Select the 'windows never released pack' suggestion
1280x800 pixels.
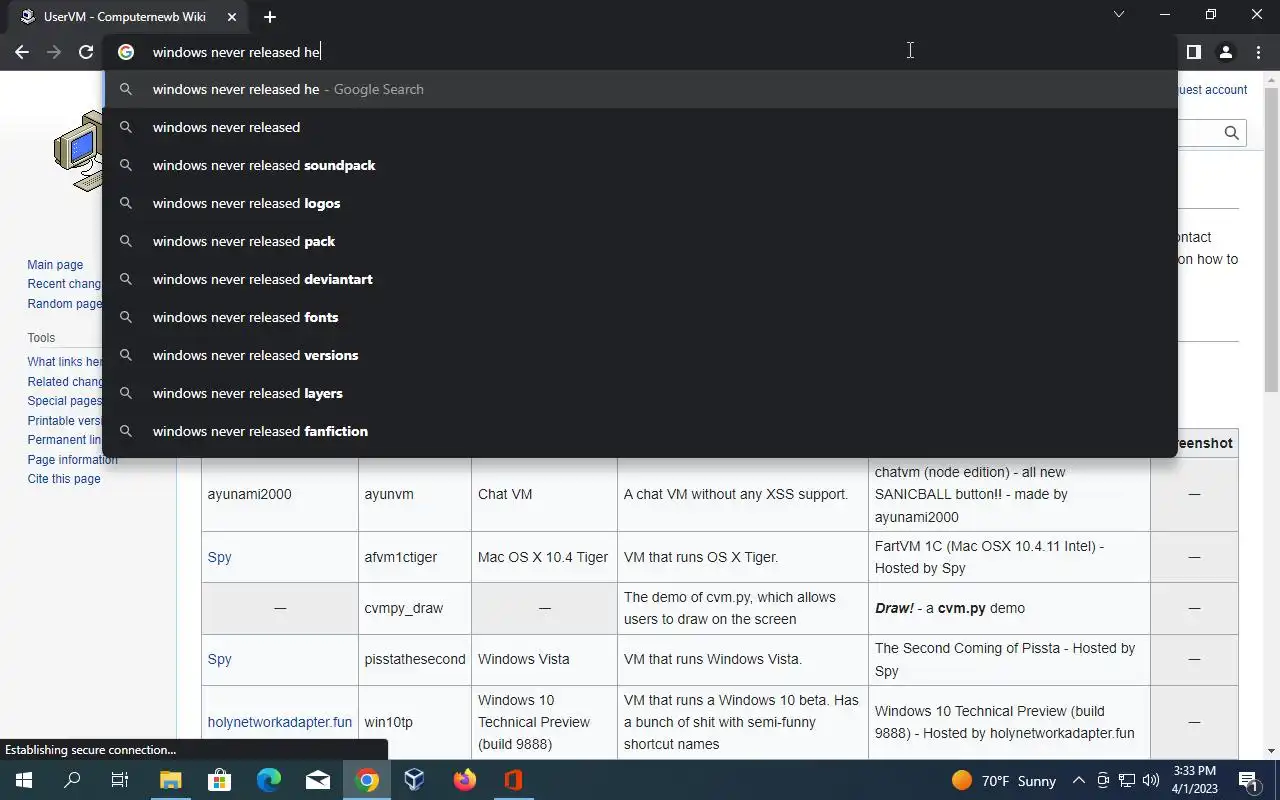click(x=640, y=241)
